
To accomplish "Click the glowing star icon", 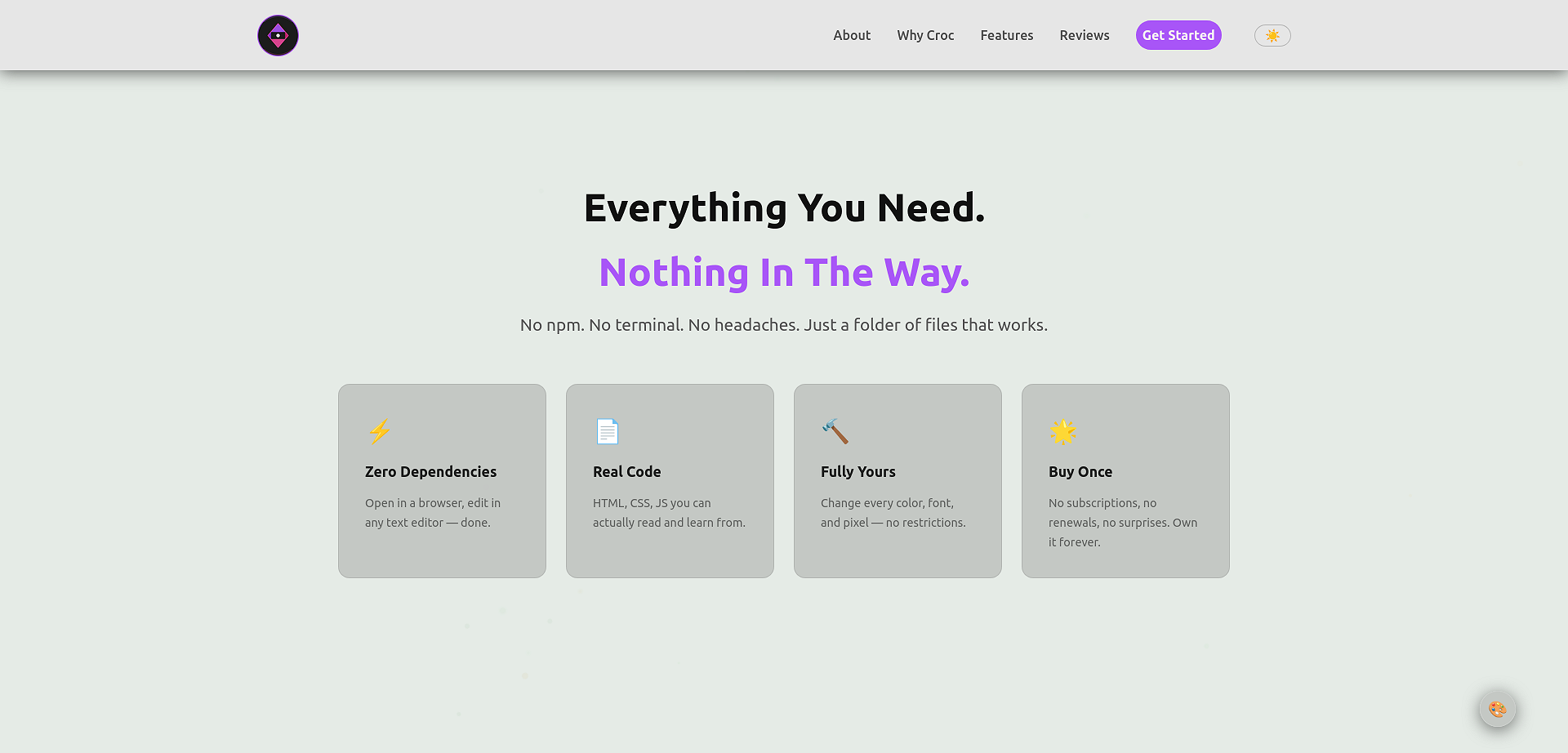I will [x=1062, y=431].
